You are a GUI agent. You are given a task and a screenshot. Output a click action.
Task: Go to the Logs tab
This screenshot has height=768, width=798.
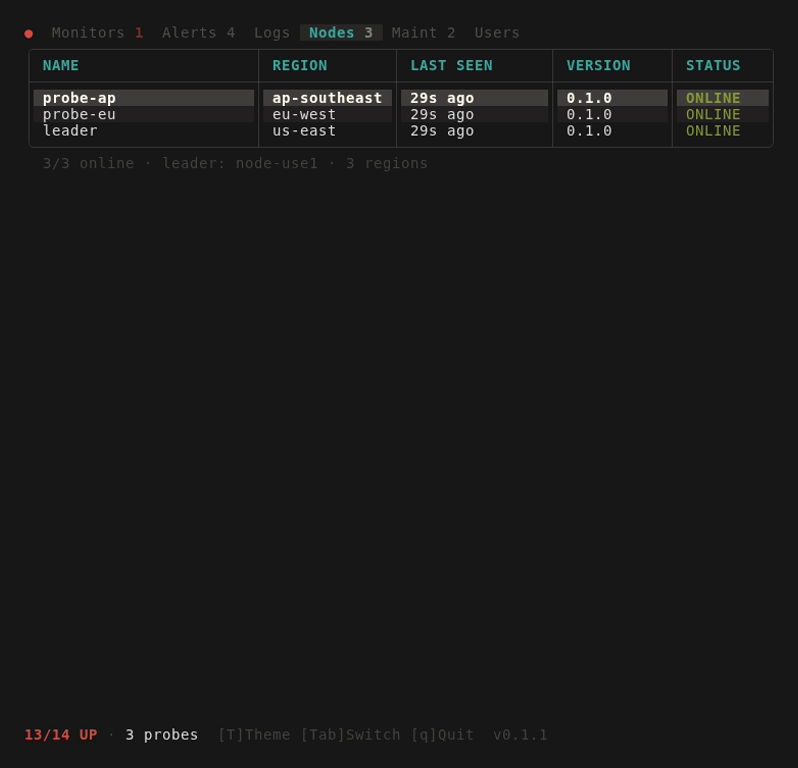point(272,33)
